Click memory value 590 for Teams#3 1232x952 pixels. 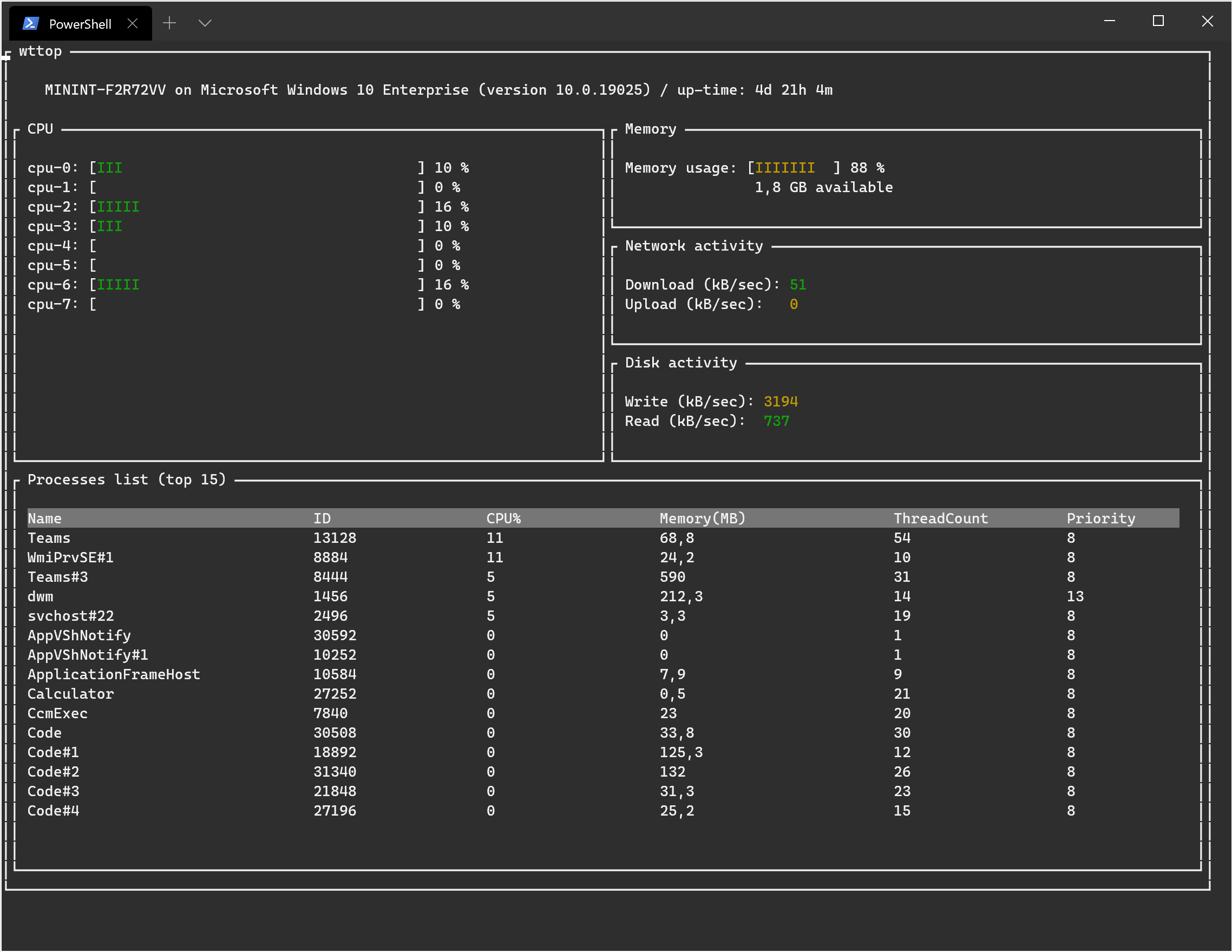click(672, 577)
